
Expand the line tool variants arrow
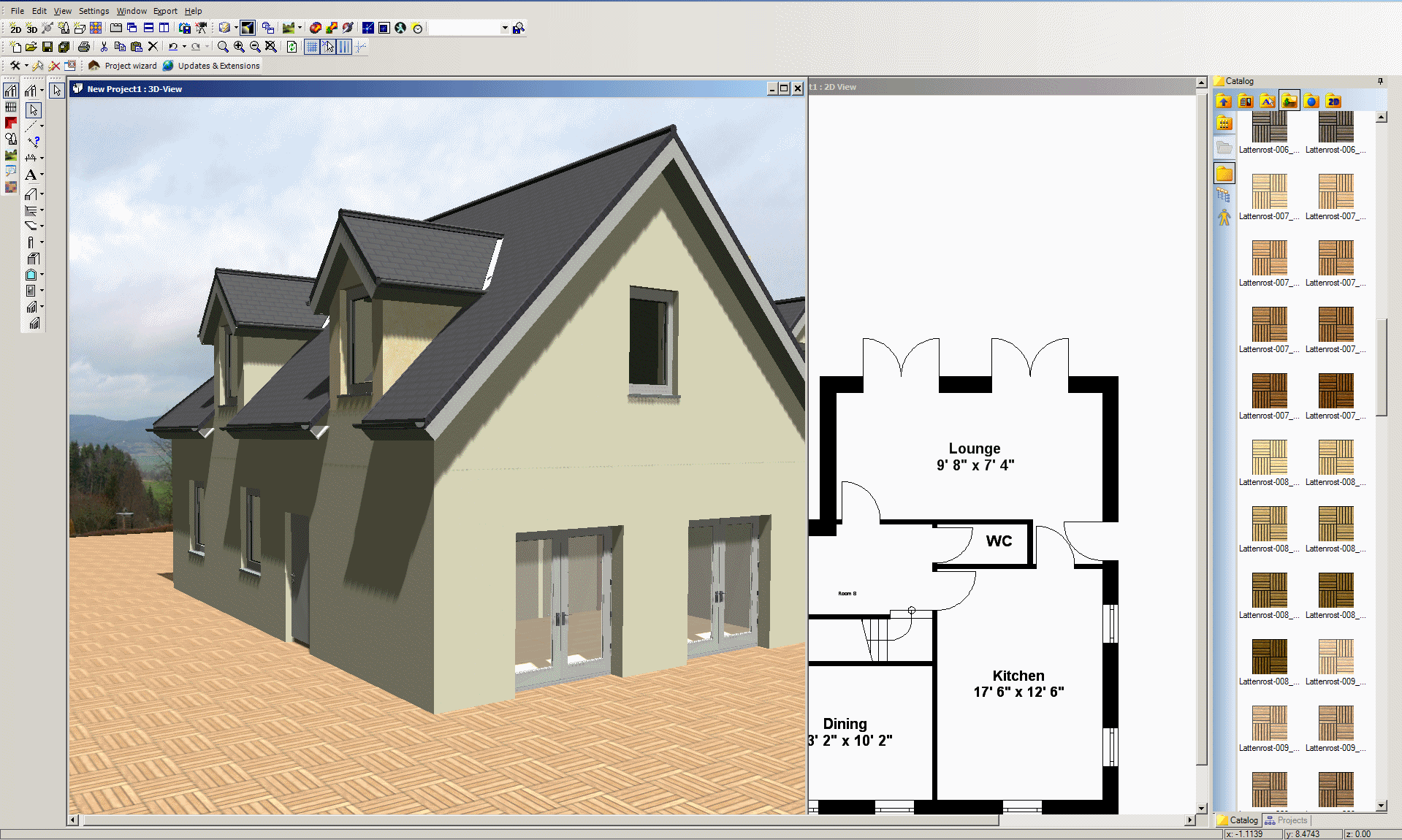click(42, 126)
